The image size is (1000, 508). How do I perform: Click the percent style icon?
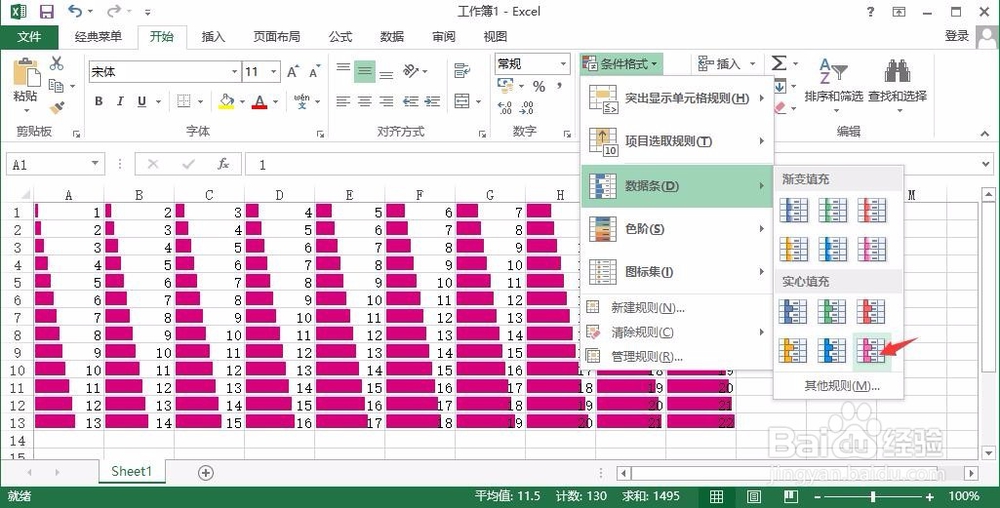[539, 86]
